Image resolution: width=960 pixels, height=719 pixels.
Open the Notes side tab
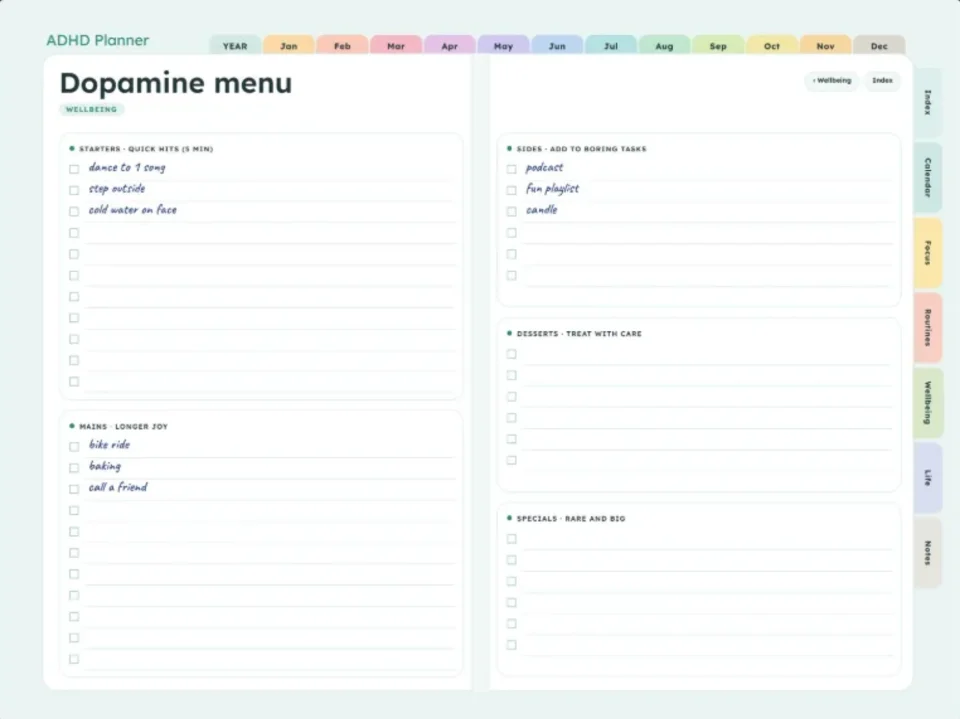click(x=928, y=552)
